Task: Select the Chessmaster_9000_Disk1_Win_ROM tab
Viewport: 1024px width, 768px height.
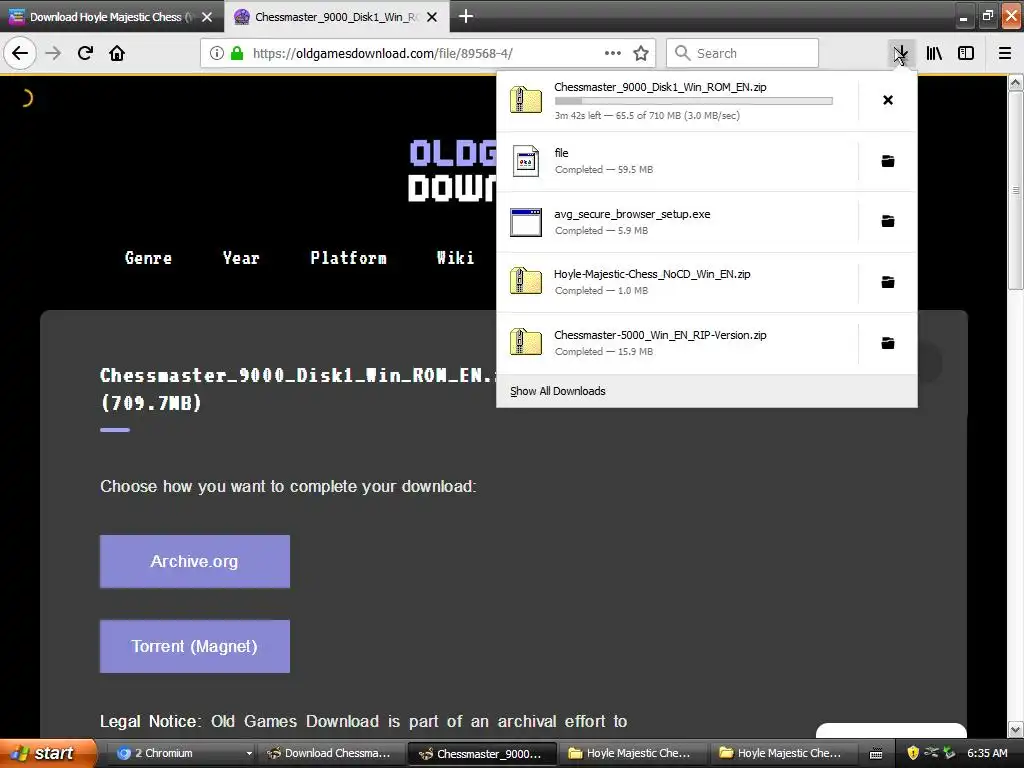Action: tap(336, 16)
